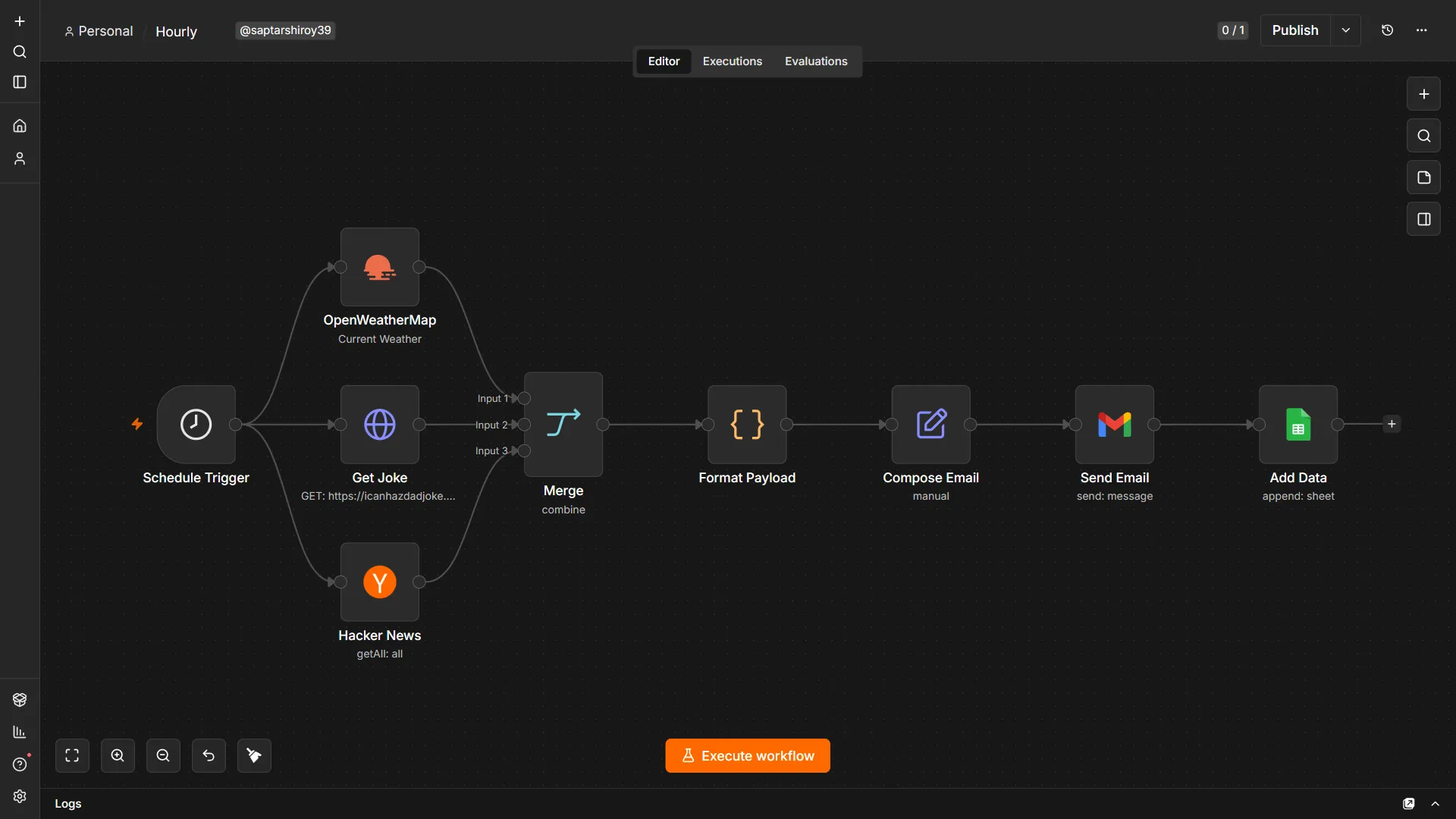
Task: Toggle the left sidebar panel
Action: click(20, 82)
